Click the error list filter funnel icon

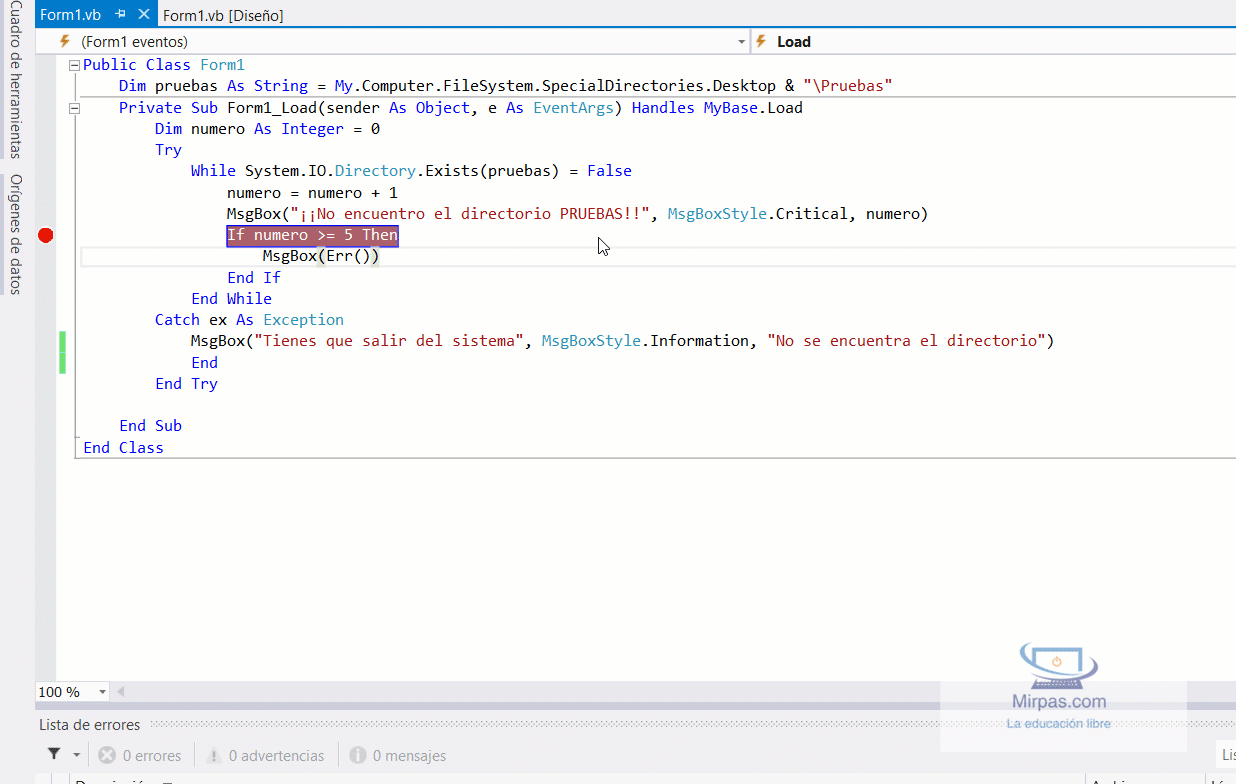[55, 755]
